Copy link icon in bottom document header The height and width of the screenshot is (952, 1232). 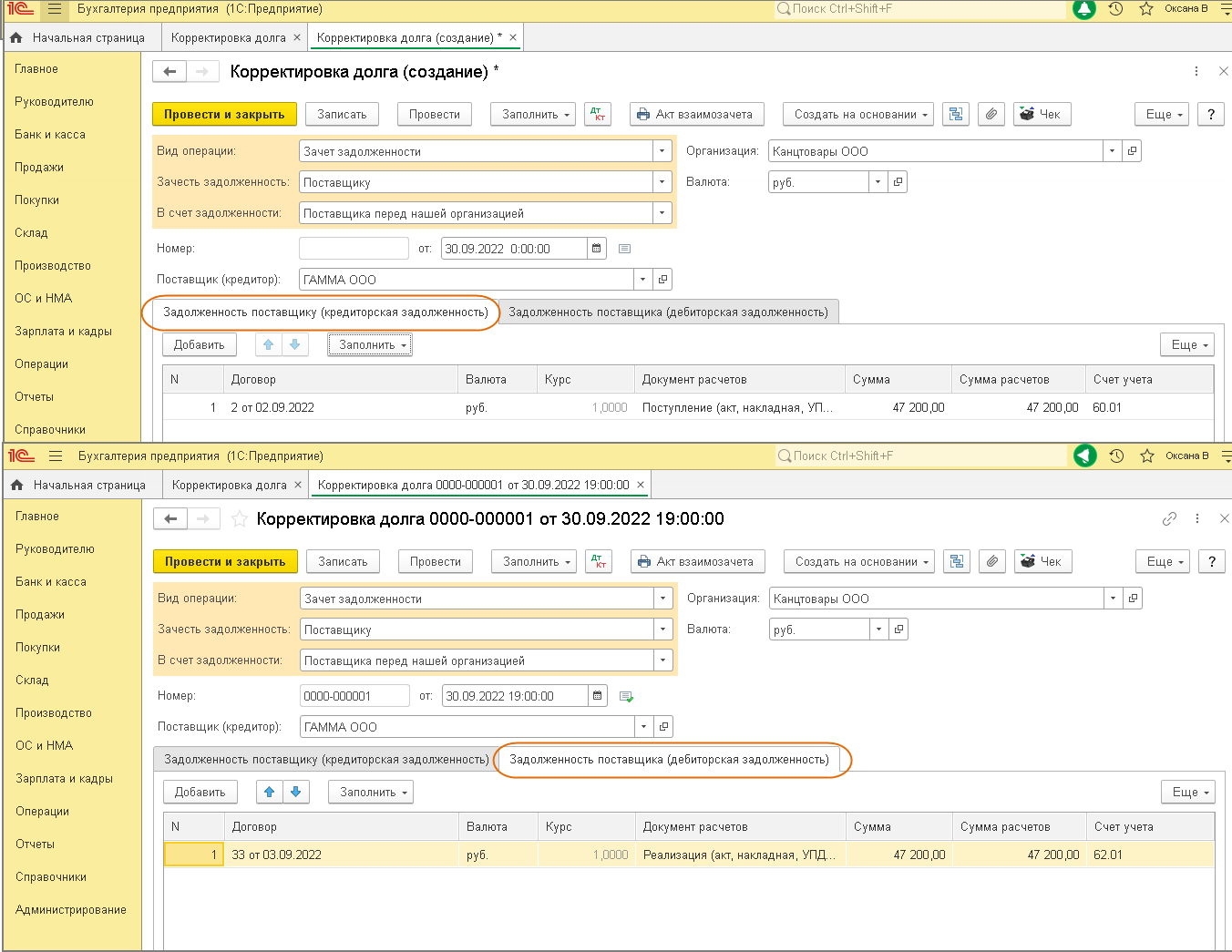click(1169, 519)
